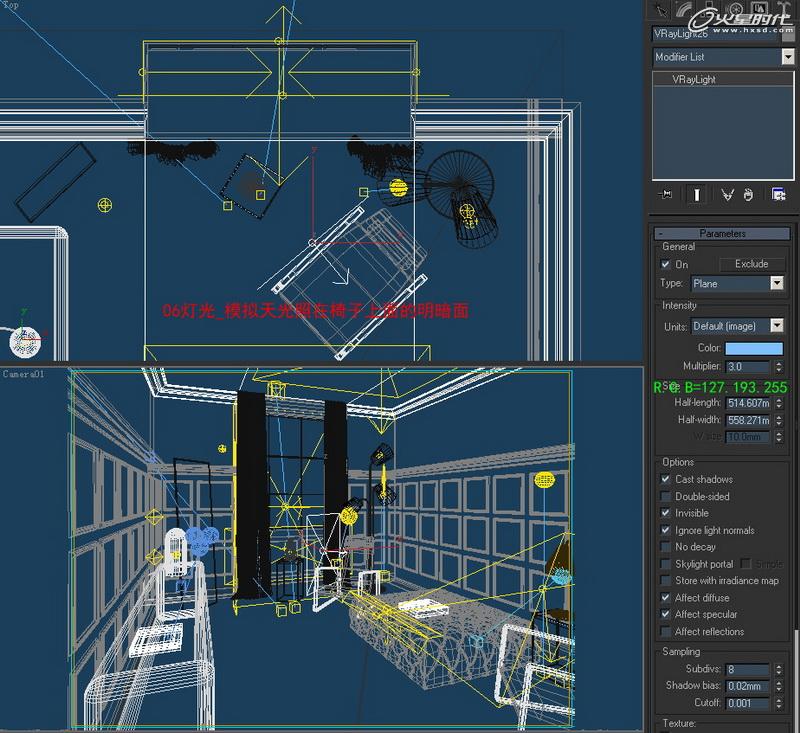Enable Affect reflections checkbox

pos(665,631)
